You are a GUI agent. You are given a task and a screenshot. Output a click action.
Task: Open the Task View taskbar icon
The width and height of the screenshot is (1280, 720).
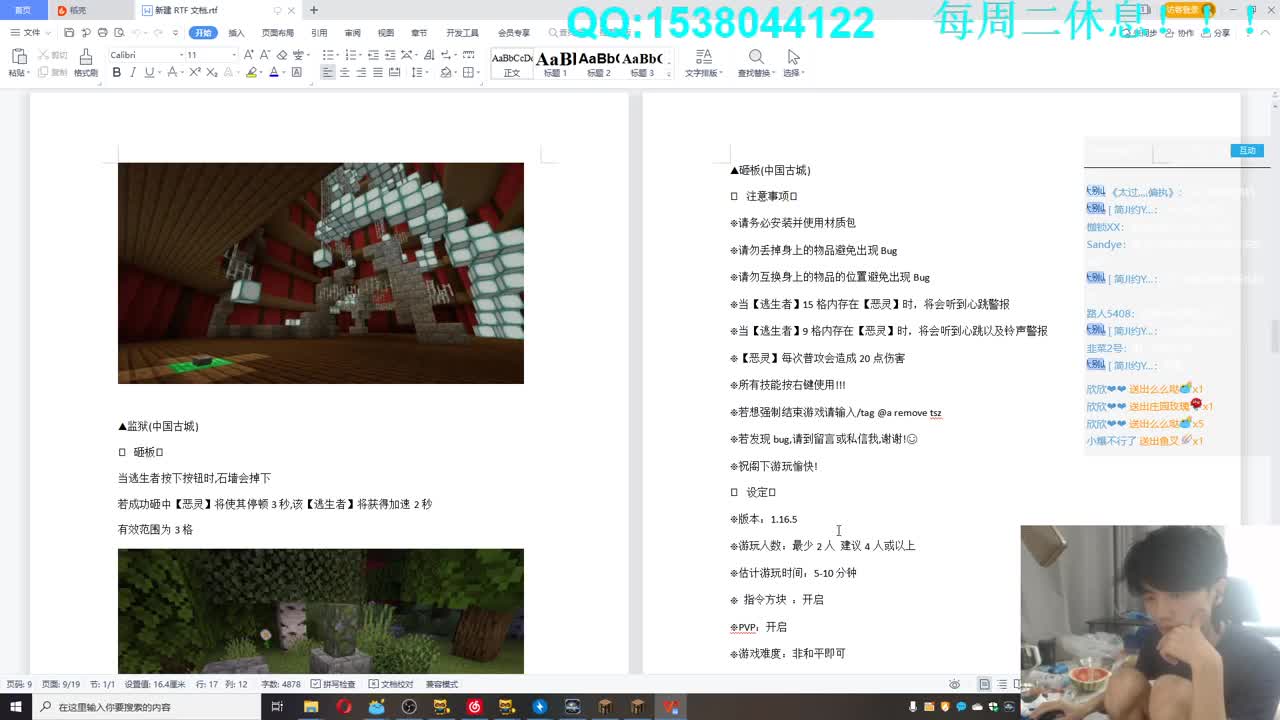click(x=277, y=707)
